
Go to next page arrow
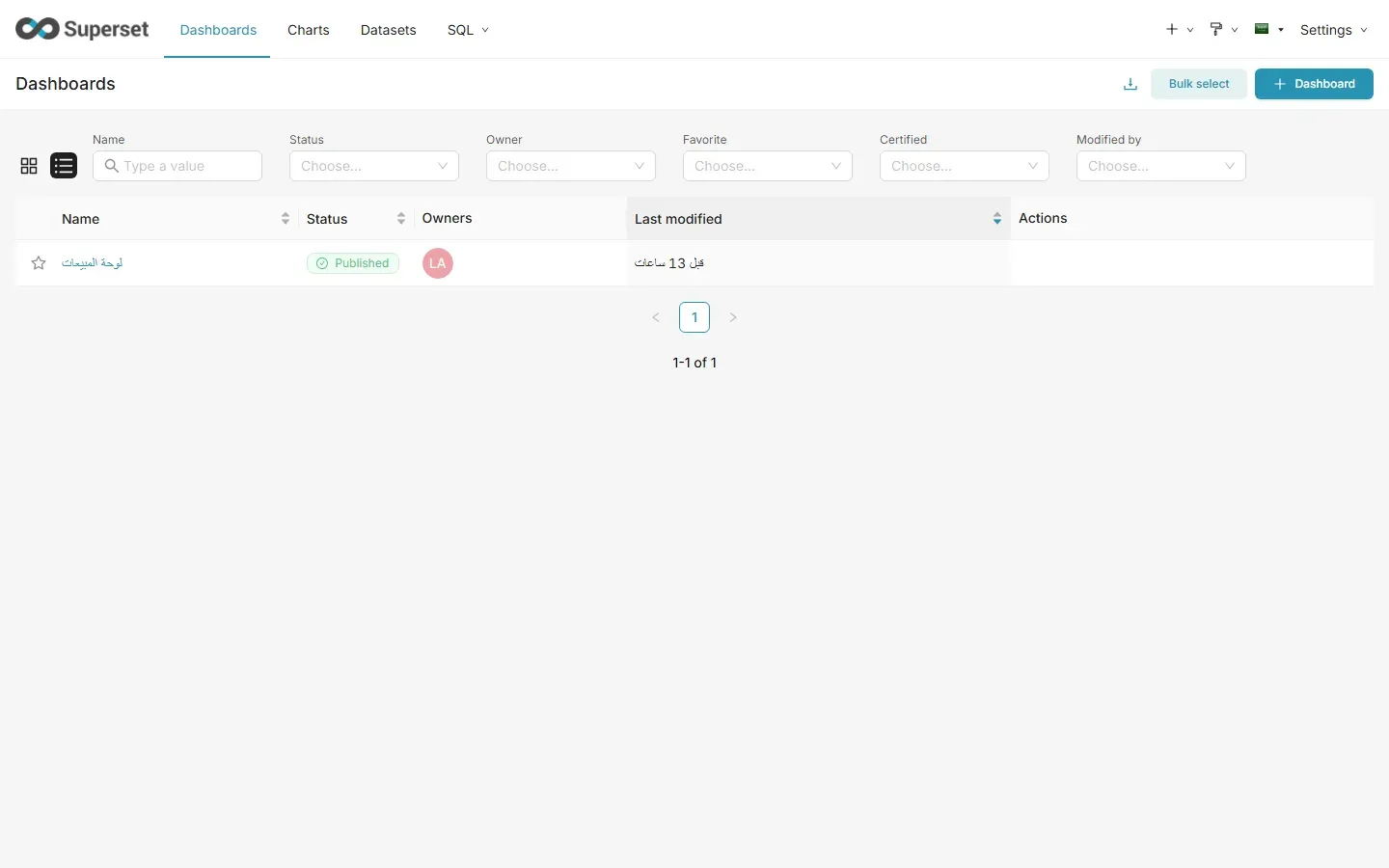coord(733,317)
